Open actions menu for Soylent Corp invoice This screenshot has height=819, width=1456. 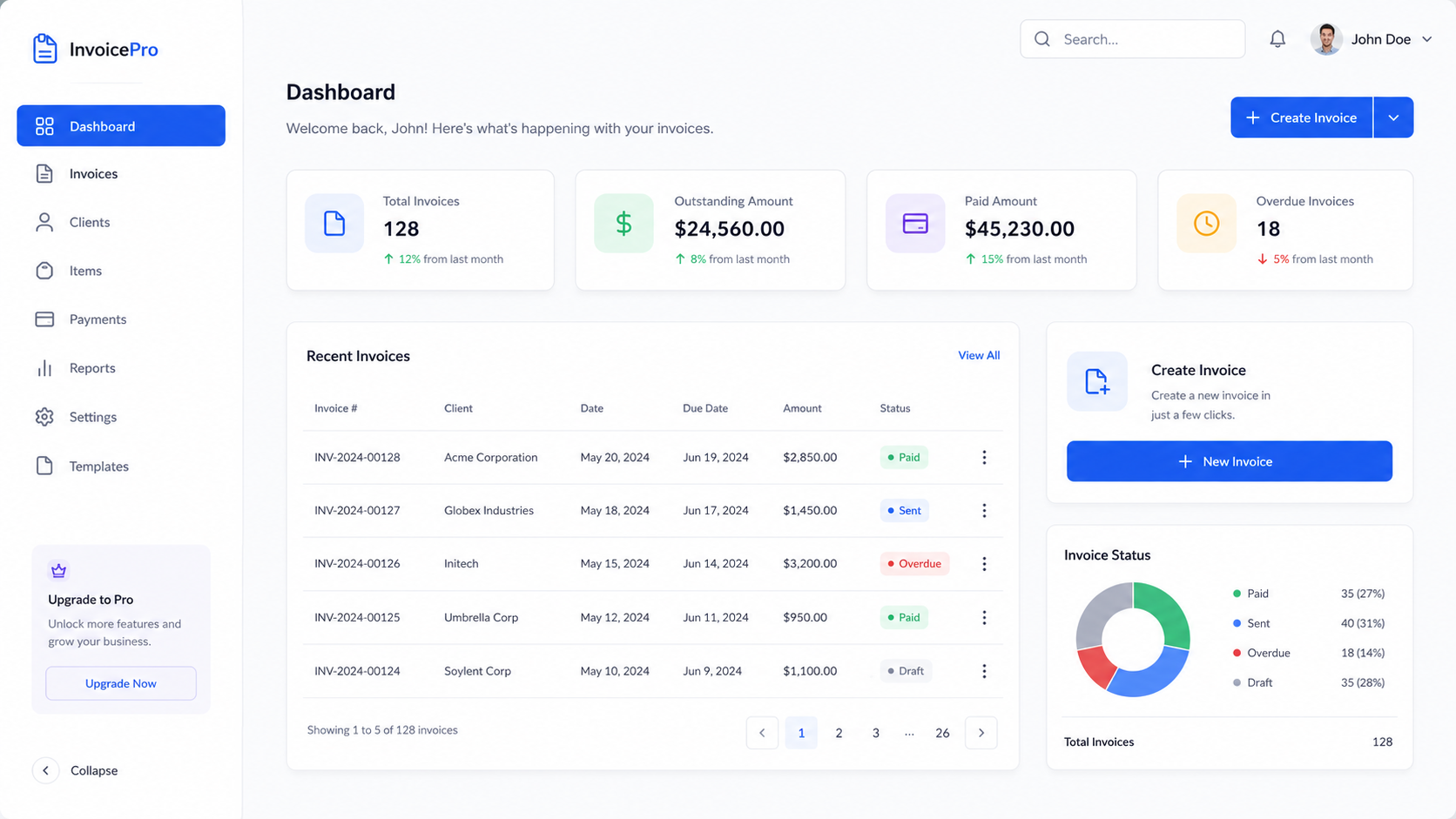coord(984,671)
